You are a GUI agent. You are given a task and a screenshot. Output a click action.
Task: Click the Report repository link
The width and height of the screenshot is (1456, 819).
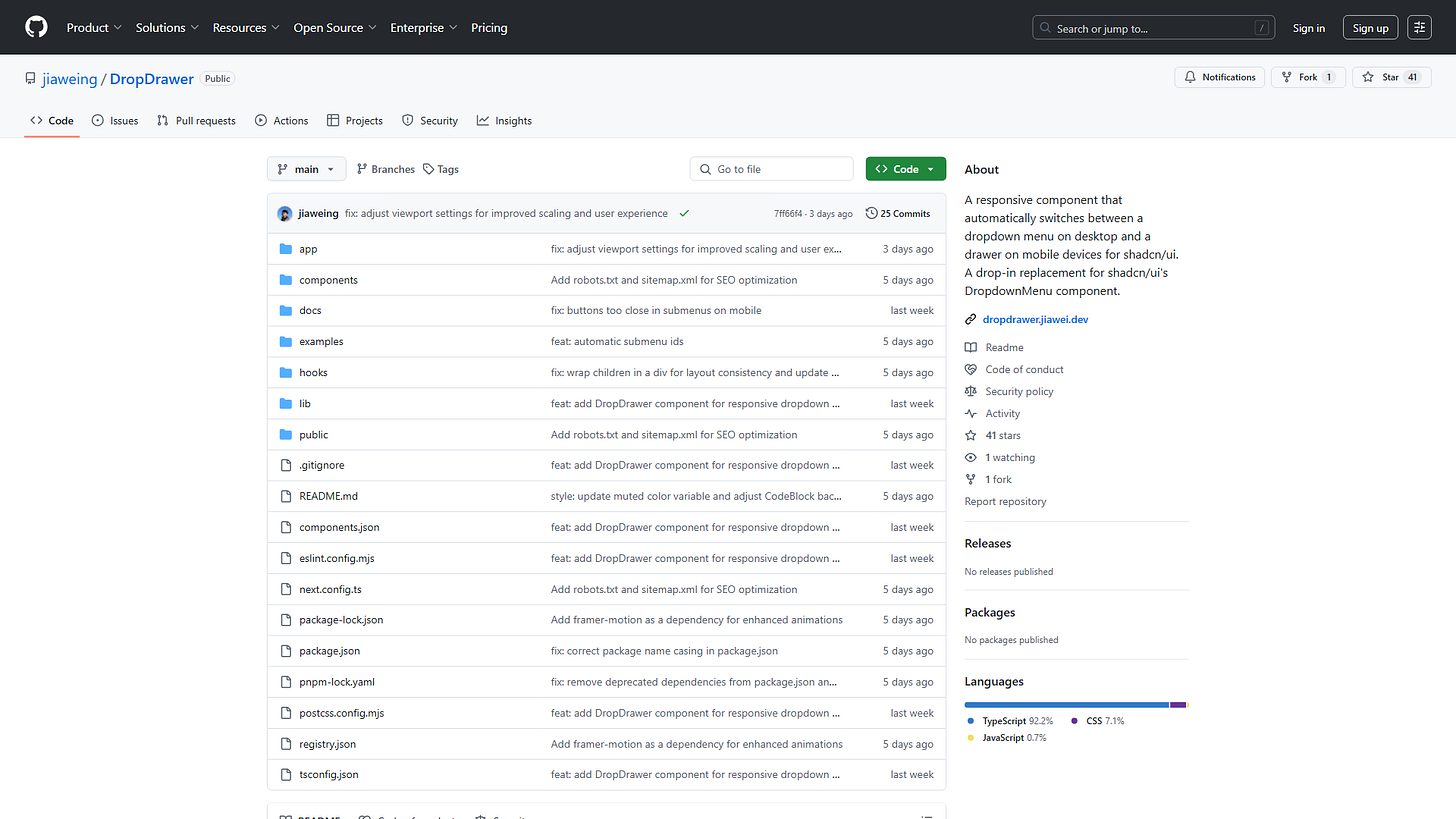click(1005, 501)
